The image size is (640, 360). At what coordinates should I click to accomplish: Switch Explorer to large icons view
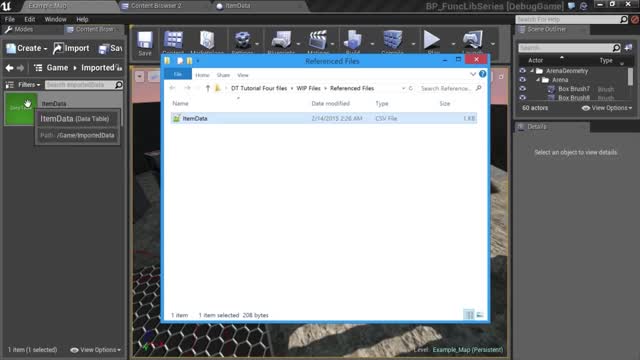(x=480, y=315)
